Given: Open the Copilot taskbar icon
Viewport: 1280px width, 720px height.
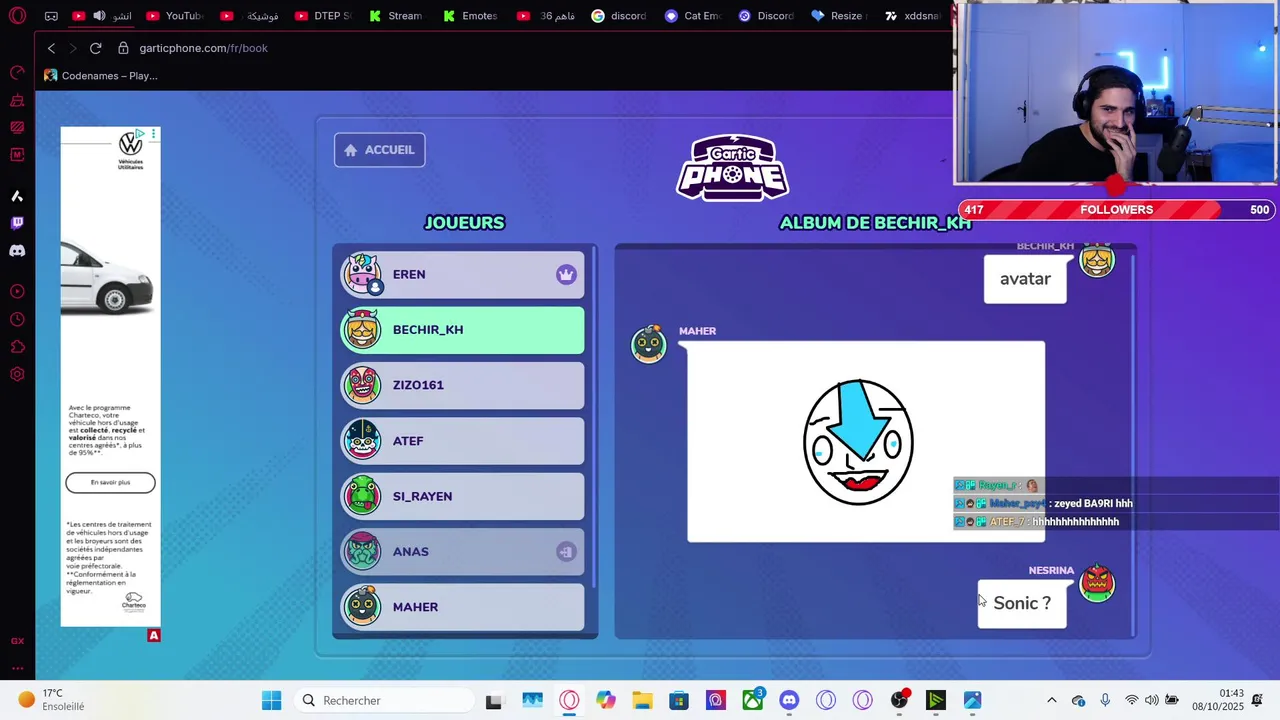Looking at the screenshot, I should (605, 700).
